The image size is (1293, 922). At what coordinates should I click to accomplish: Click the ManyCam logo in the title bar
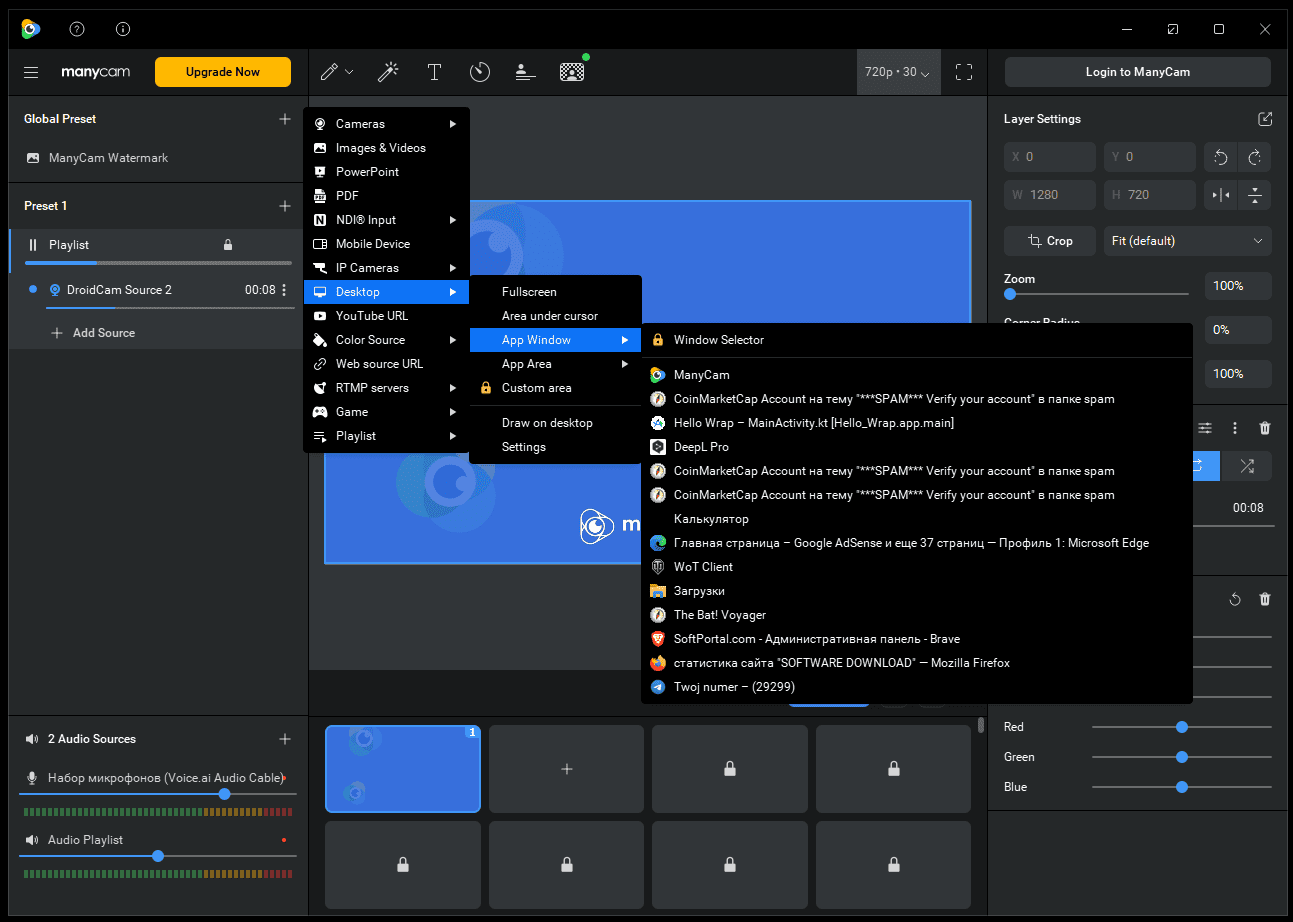pyautogui.click(x=31, y=29)
